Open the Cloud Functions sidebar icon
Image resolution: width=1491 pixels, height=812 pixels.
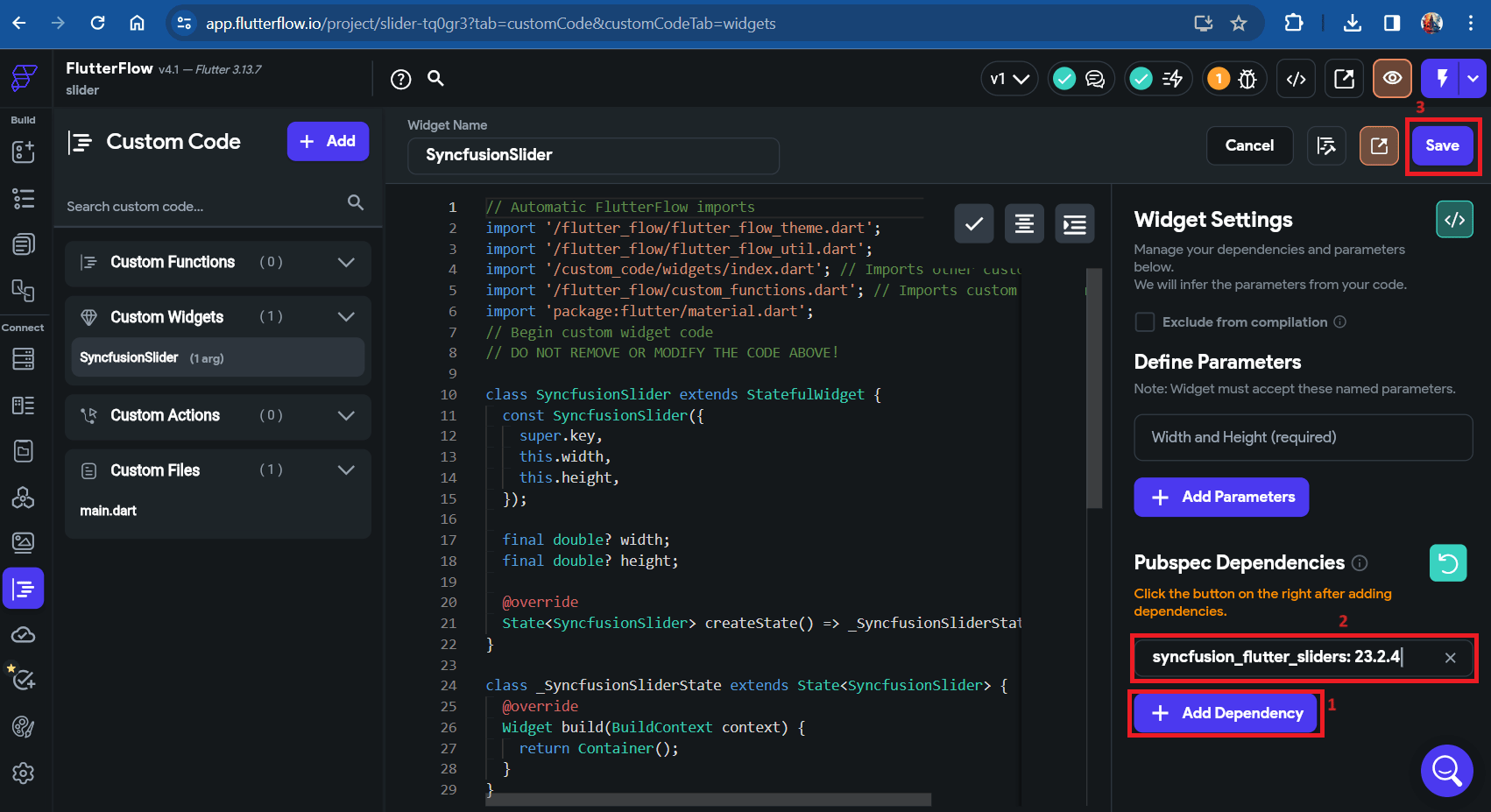click(24, 635)
